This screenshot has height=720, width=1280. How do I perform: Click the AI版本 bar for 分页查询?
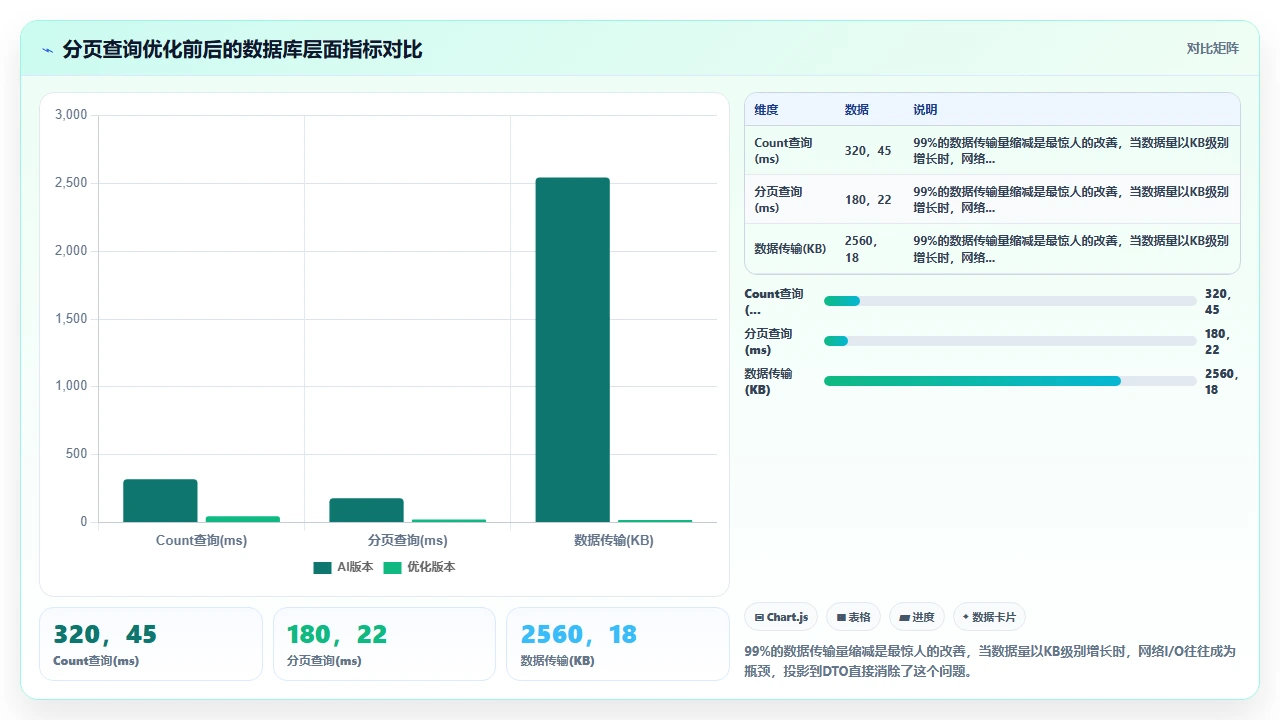pyautogui.click(x=366, y=510)
